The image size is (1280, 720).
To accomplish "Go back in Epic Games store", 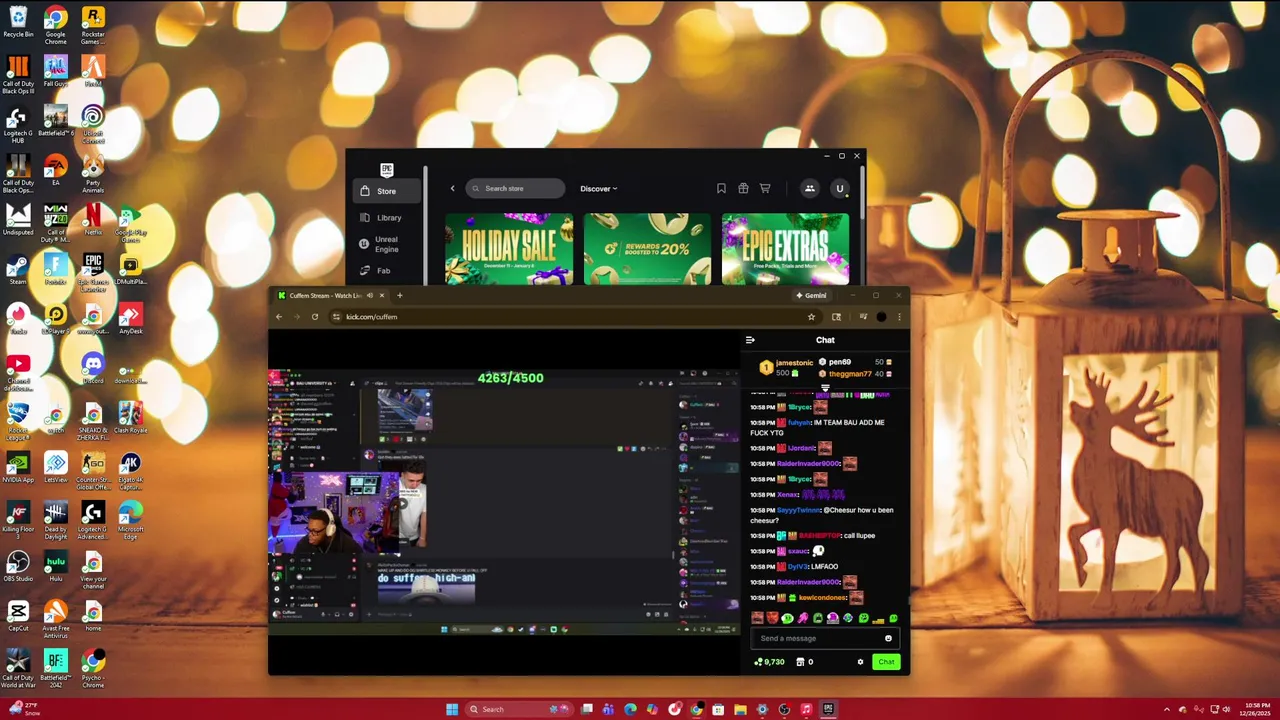I will click(x=452, y=188).
